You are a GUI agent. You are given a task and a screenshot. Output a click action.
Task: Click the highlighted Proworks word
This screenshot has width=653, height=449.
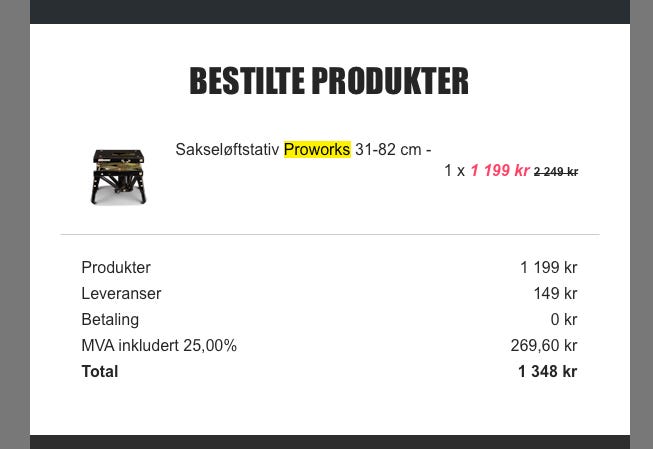pyautogui.click(x=317, y=150)
